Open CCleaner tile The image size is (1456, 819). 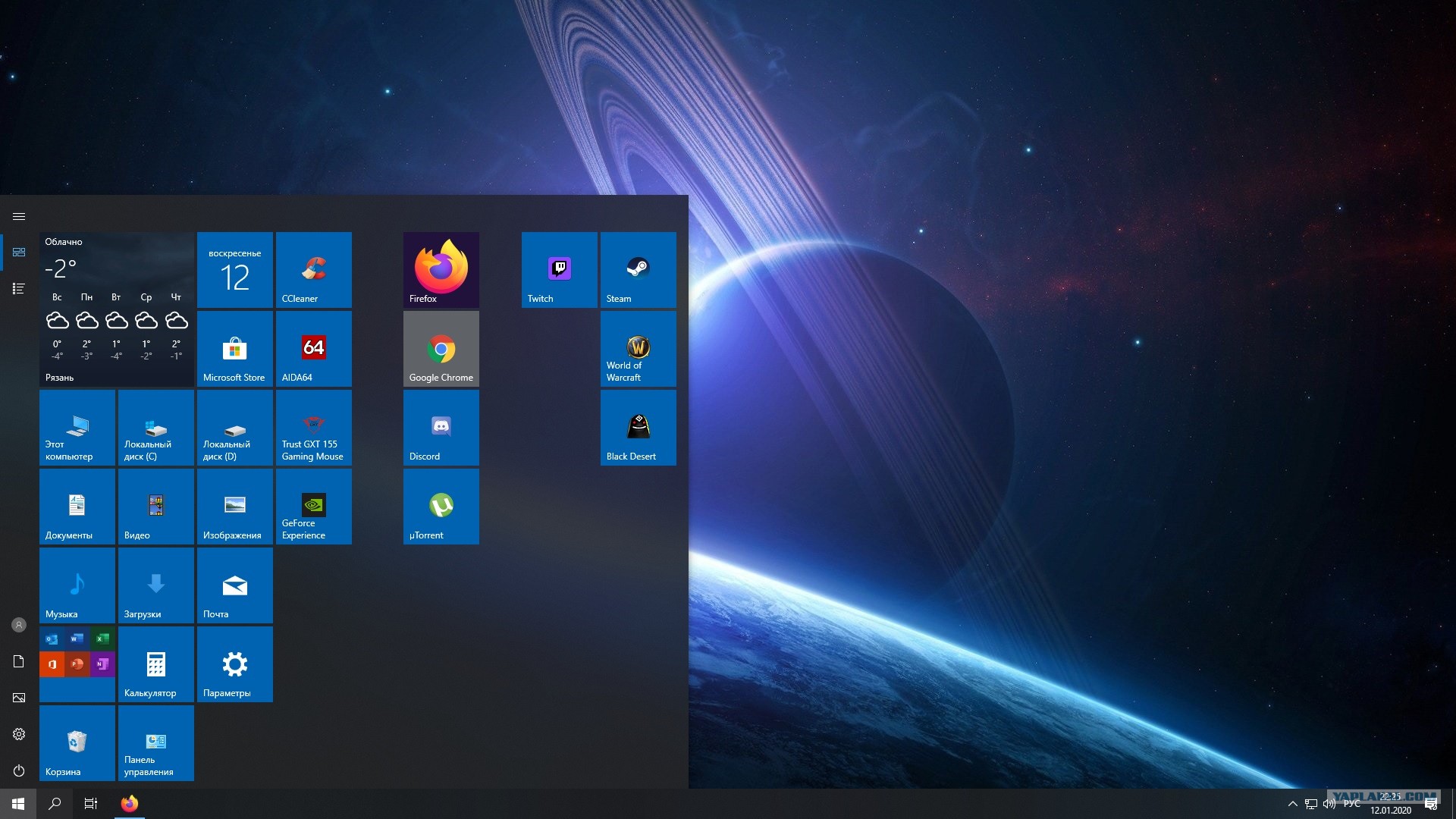click(x=314, y=270)
